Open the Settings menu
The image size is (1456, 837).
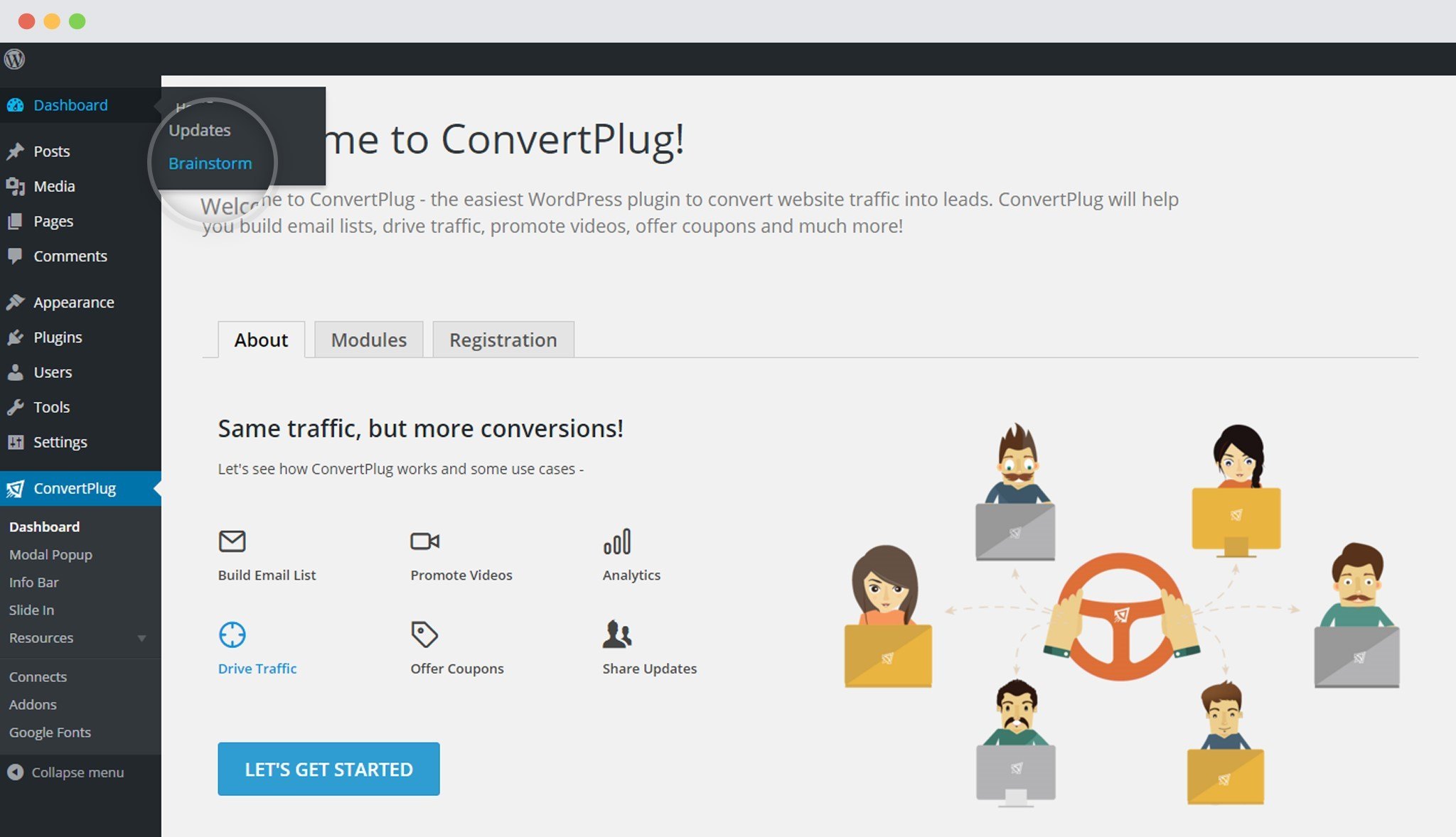tap(80, 442)
